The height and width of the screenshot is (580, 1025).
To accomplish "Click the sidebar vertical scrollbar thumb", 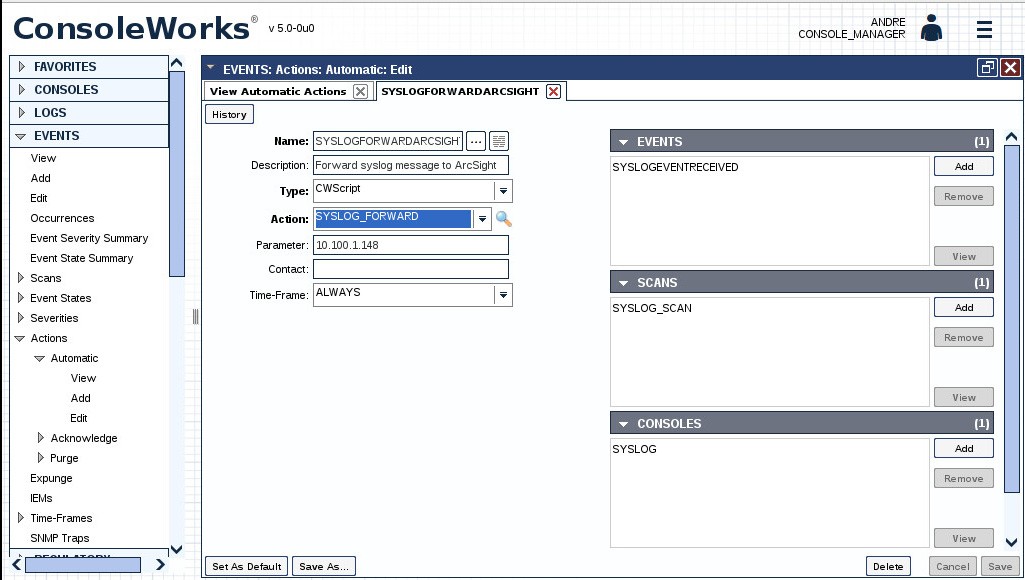I will (x=176, y=173).
